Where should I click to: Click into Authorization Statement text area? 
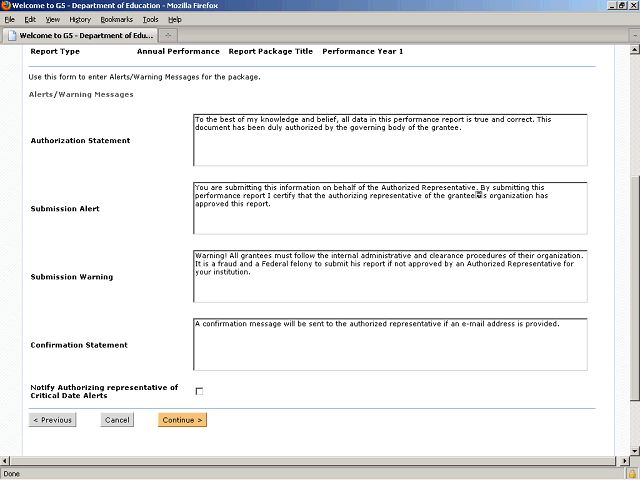(390, 140)
